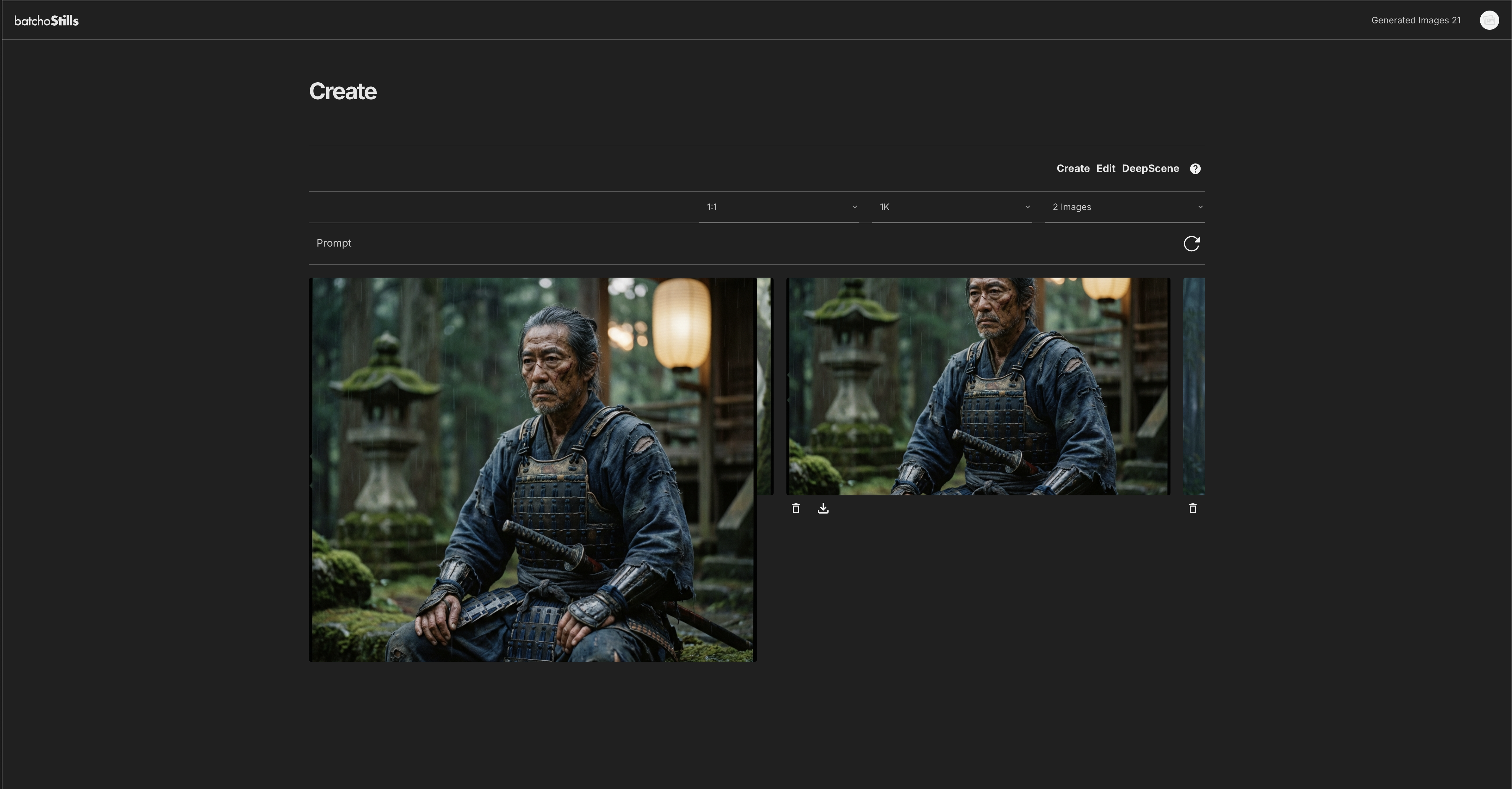Open the user avatar in the top bar

pos(1490,19)
